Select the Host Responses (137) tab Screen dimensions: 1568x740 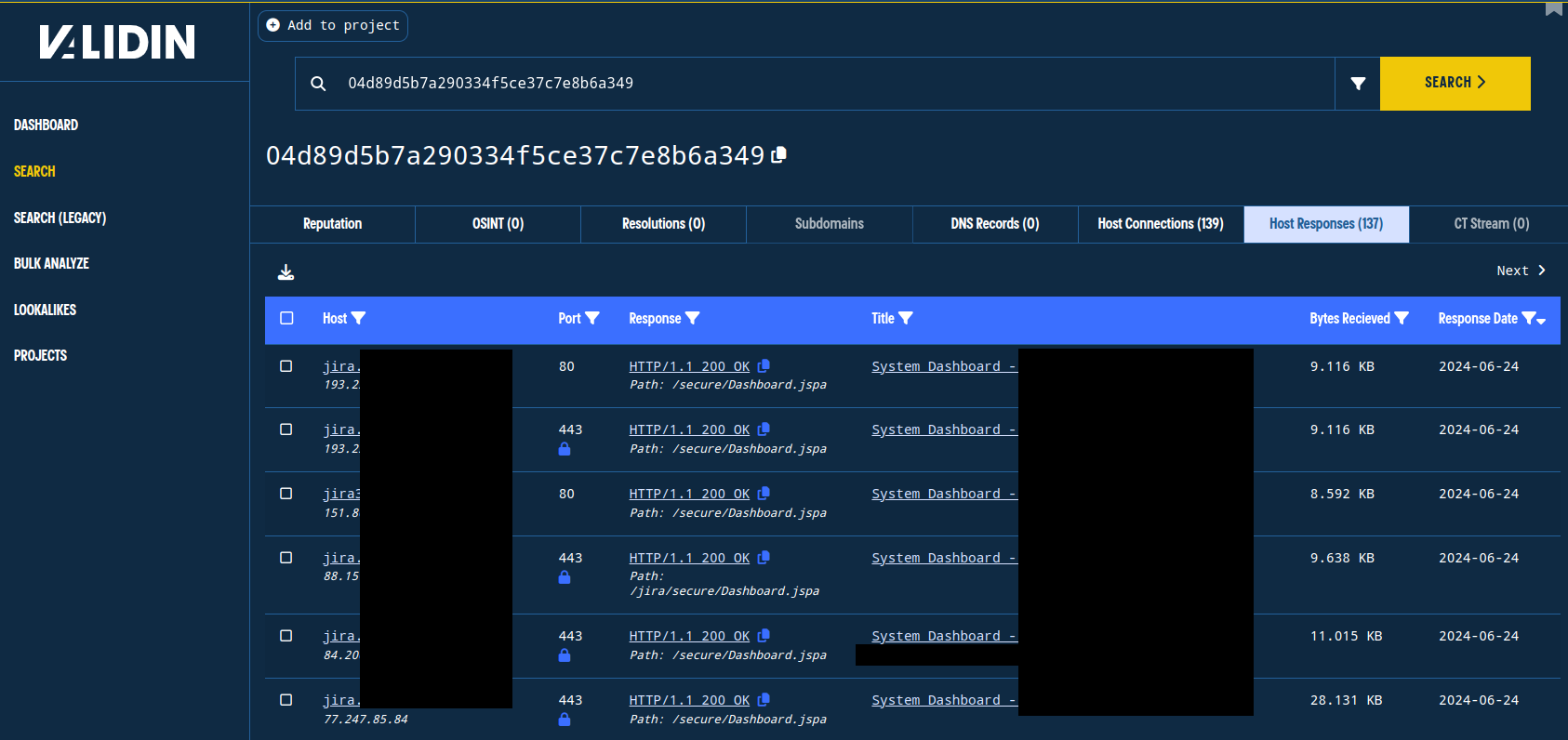coord(1326,224)
